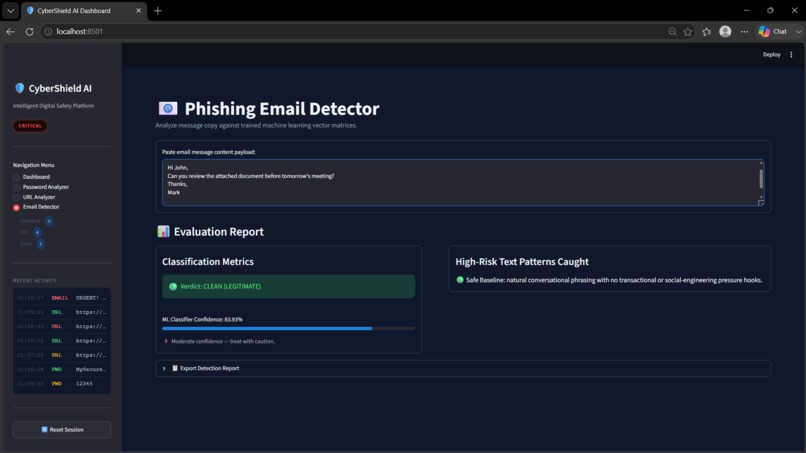Image resolution: width=806 pixels, height=453 pixels.
Task: Click the CyberShield tab favicon
Action: [30, 10]
